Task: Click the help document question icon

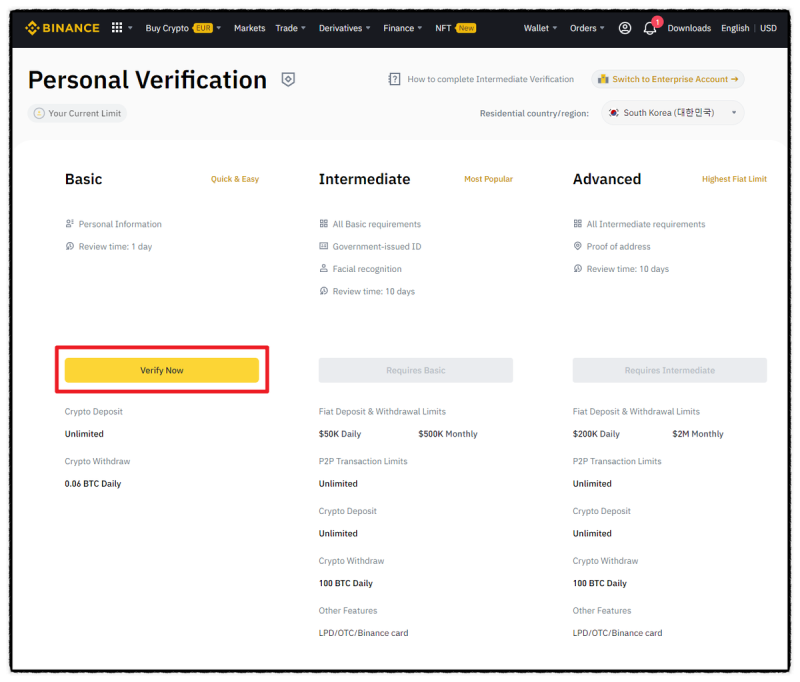Action: click(394, 79)
